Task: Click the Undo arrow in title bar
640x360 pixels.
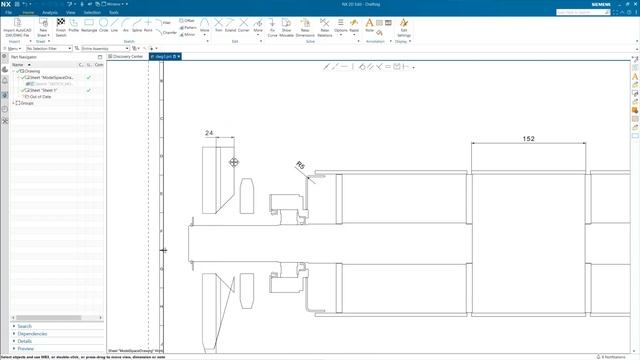Action: click(x=24, y=4)
